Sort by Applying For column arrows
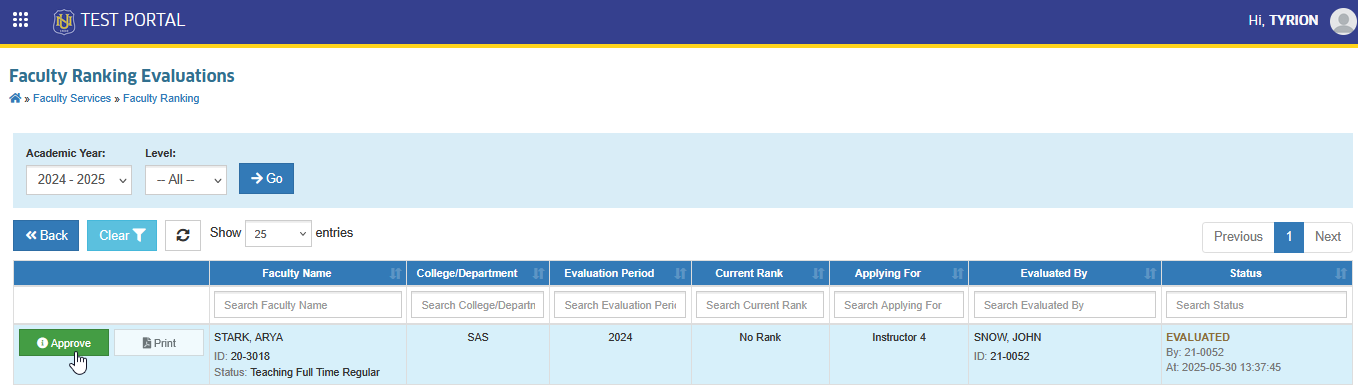The width and height of the screenshot is (1358, 392). tap(955, 273)
